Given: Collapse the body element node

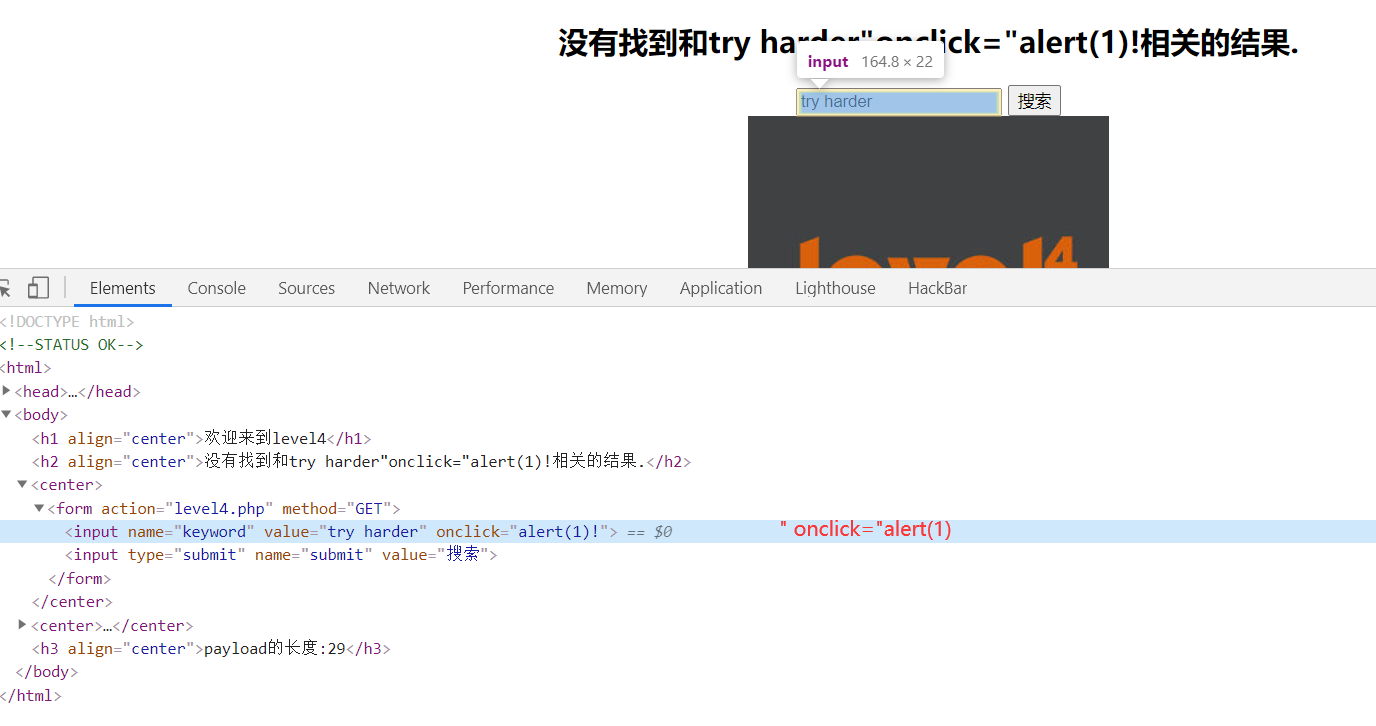Looking at the screenshot, I should tap(7, 414).
